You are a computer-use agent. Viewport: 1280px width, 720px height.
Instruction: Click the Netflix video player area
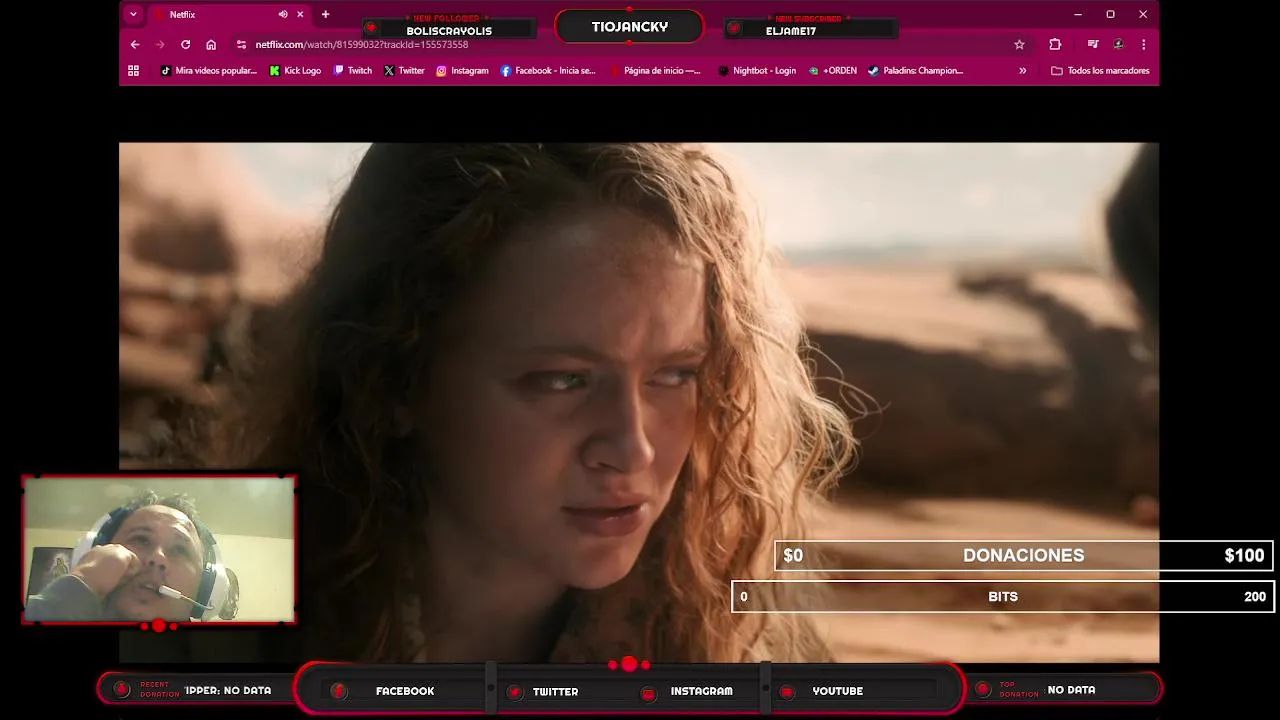click(639, 402)
